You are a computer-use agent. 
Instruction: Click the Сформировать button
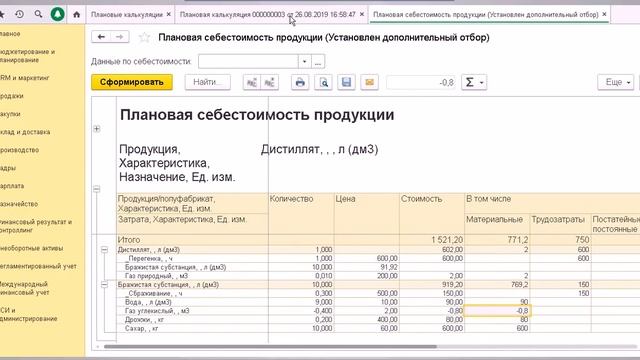[x=132, y=82]
